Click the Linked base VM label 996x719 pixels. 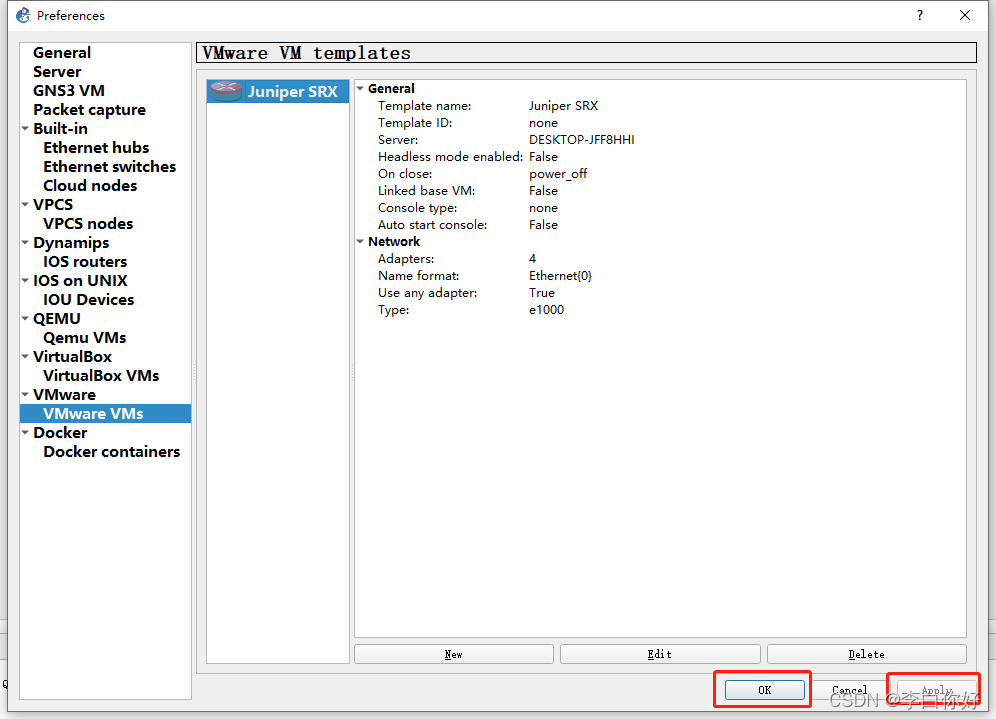pos(426,191)
